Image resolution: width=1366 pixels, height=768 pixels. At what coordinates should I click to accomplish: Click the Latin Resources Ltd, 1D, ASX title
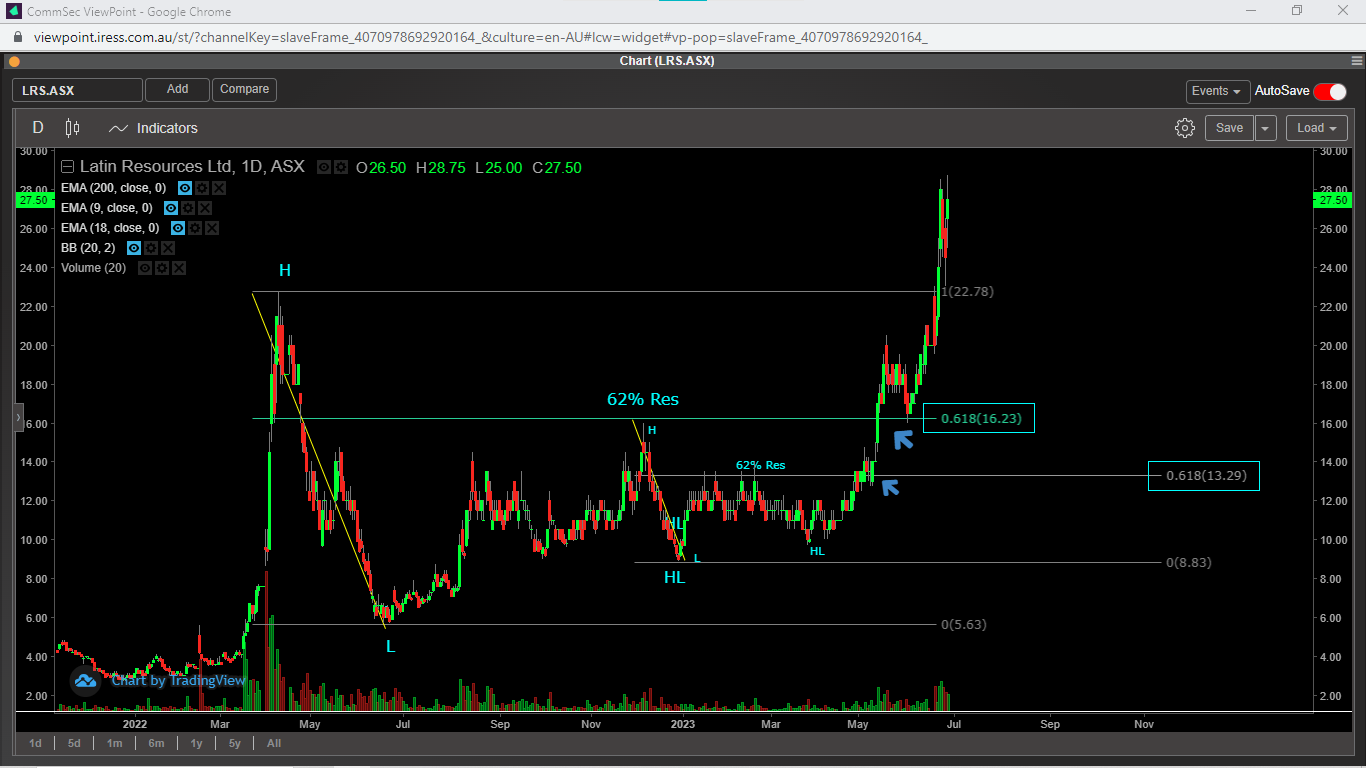point(192,167)
